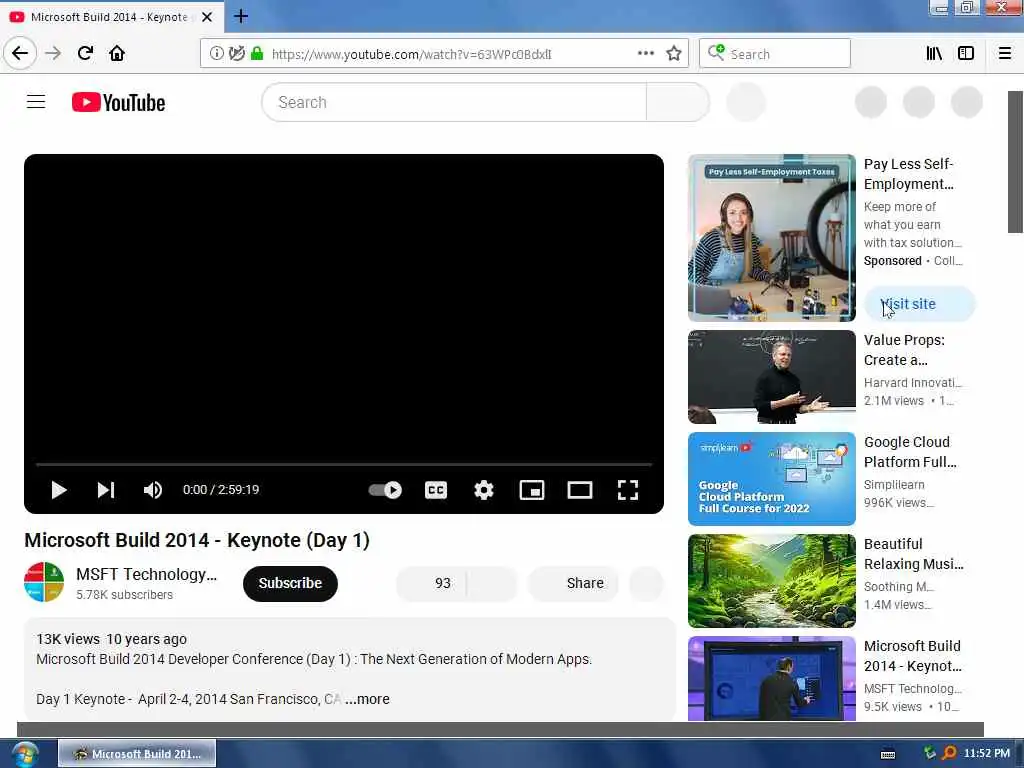Click the Microsoft Build taskbar button

(x=136, y=754)
